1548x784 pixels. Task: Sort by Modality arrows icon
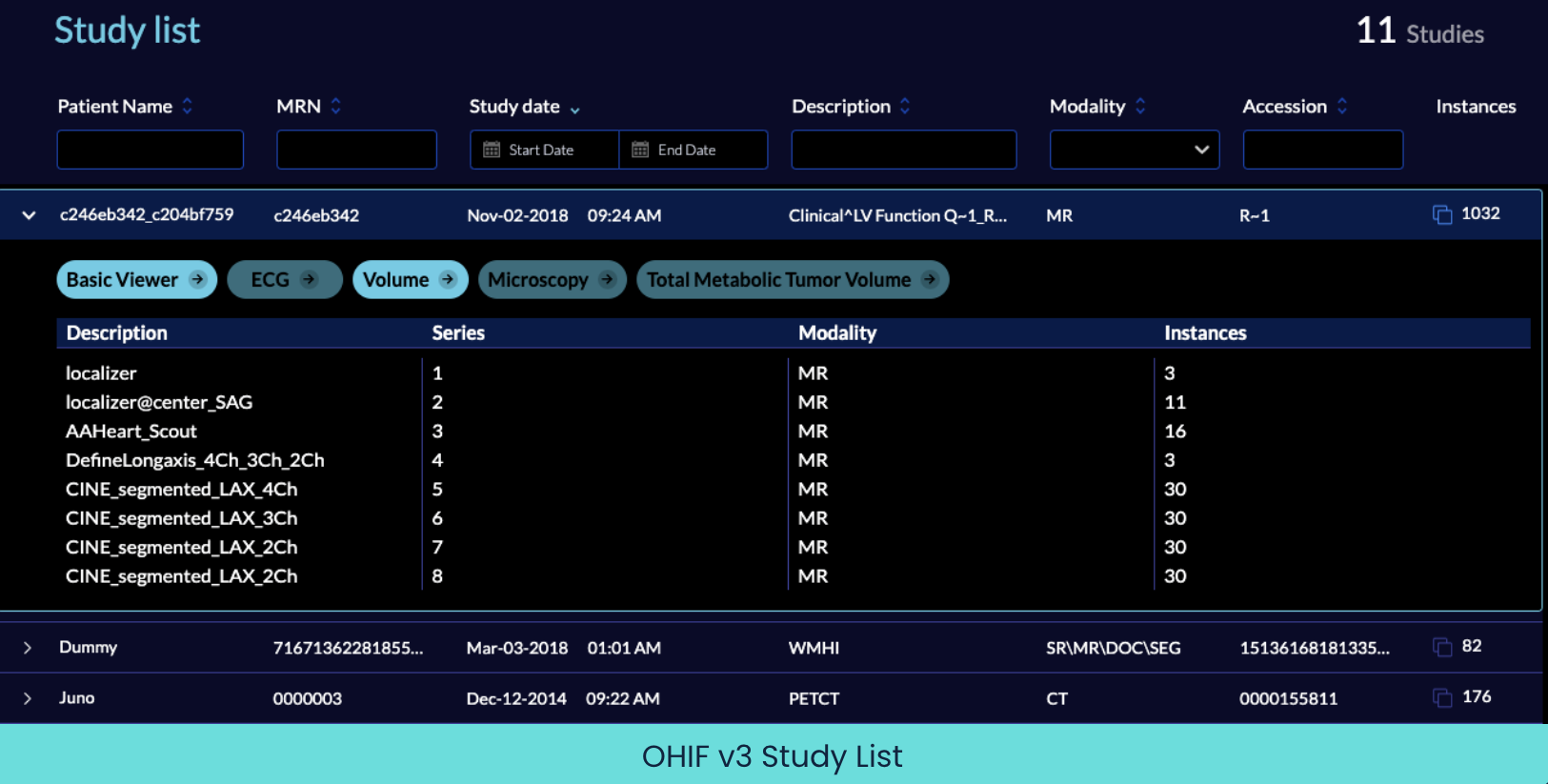click(1140, 107)
